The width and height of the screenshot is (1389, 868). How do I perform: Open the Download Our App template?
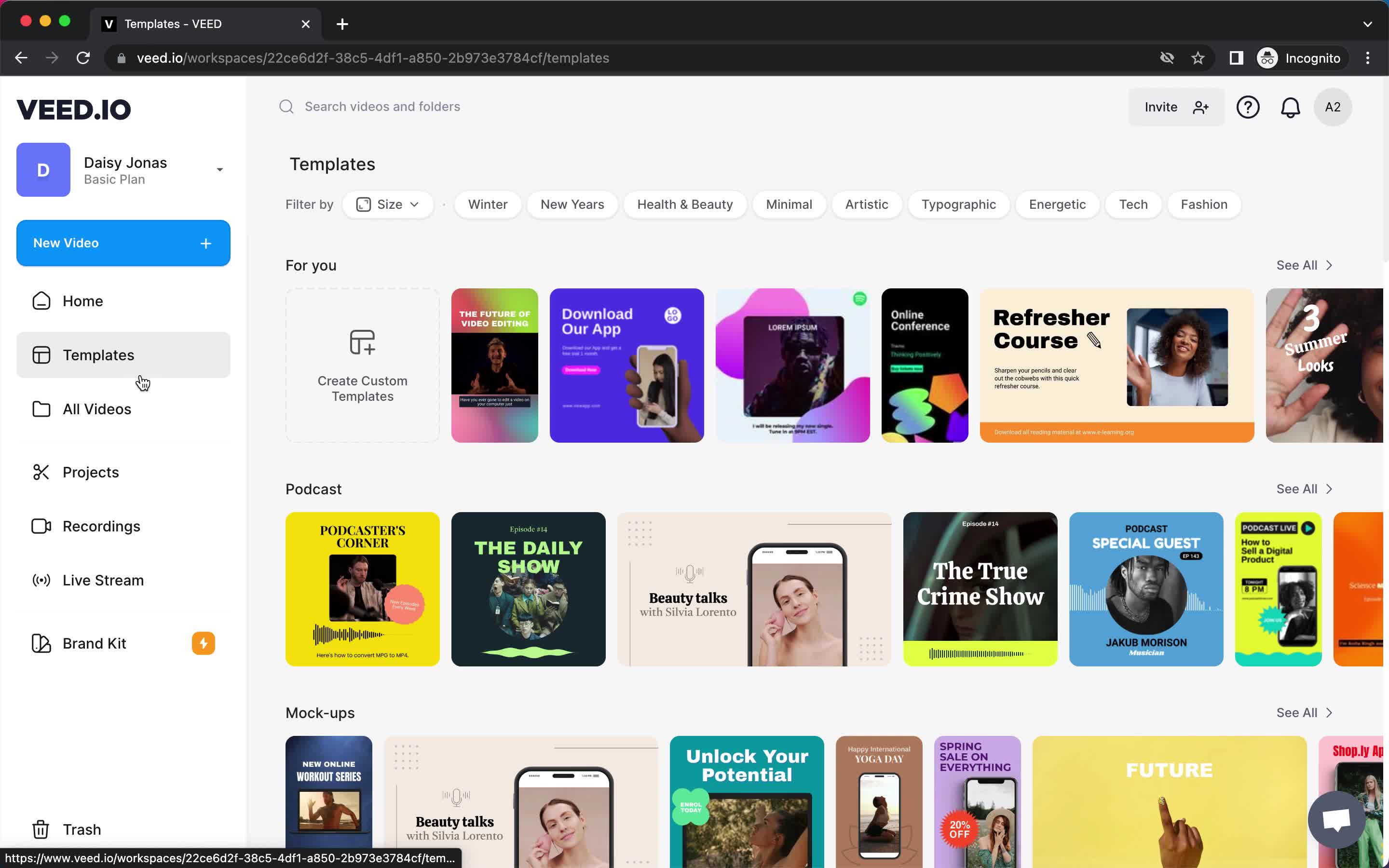(627, 365)
